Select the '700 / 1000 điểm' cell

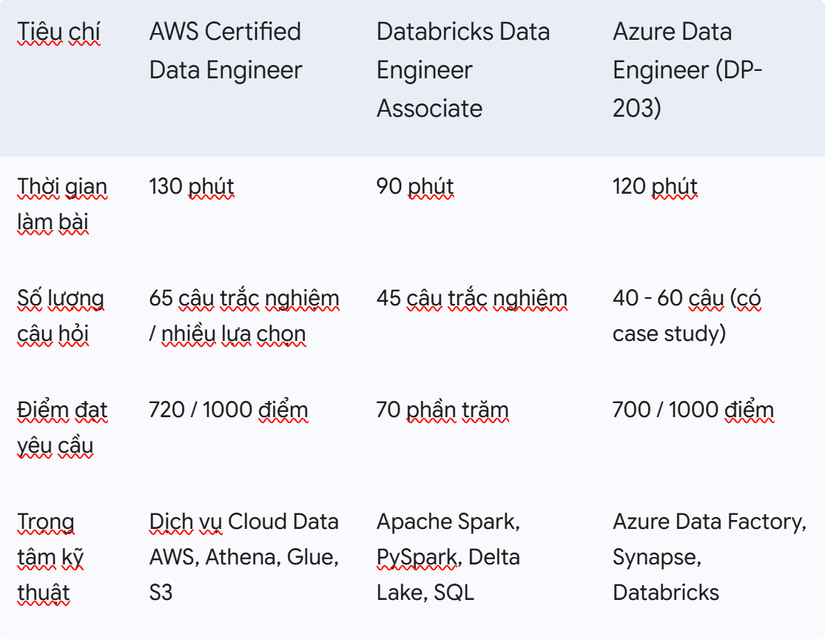tap(693, 410)
